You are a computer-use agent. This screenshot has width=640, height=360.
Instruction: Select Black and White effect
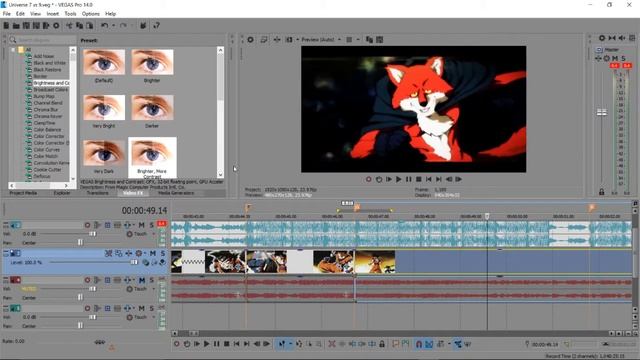point(49,63)
